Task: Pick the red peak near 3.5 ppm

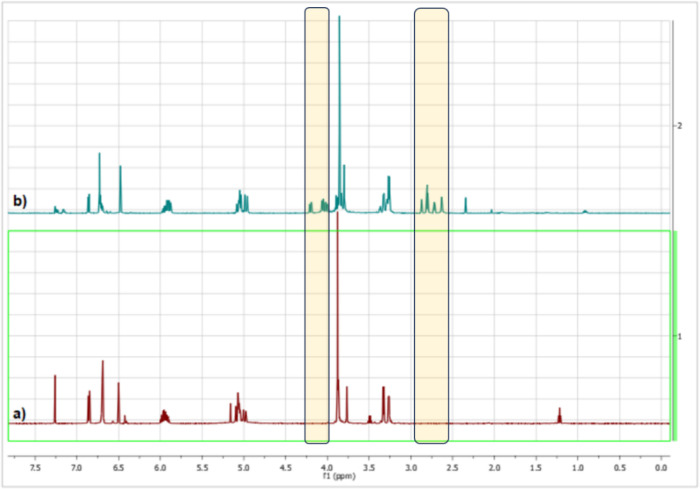Action: coord(370,419)
